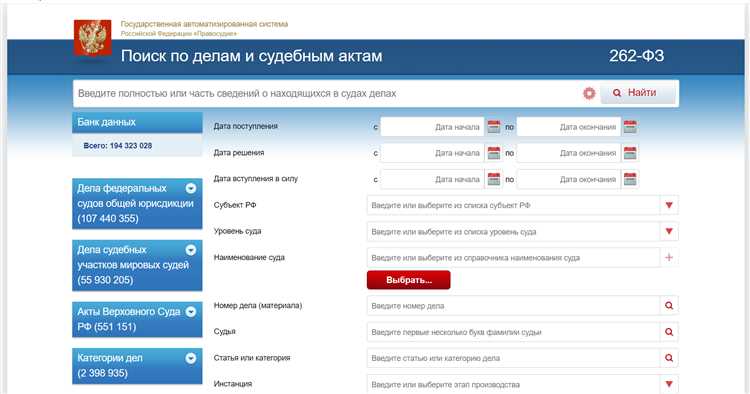The height and width of the screenshot is (394, 750).
Task: Select the Банк данных header
Action: pos(137,122)
